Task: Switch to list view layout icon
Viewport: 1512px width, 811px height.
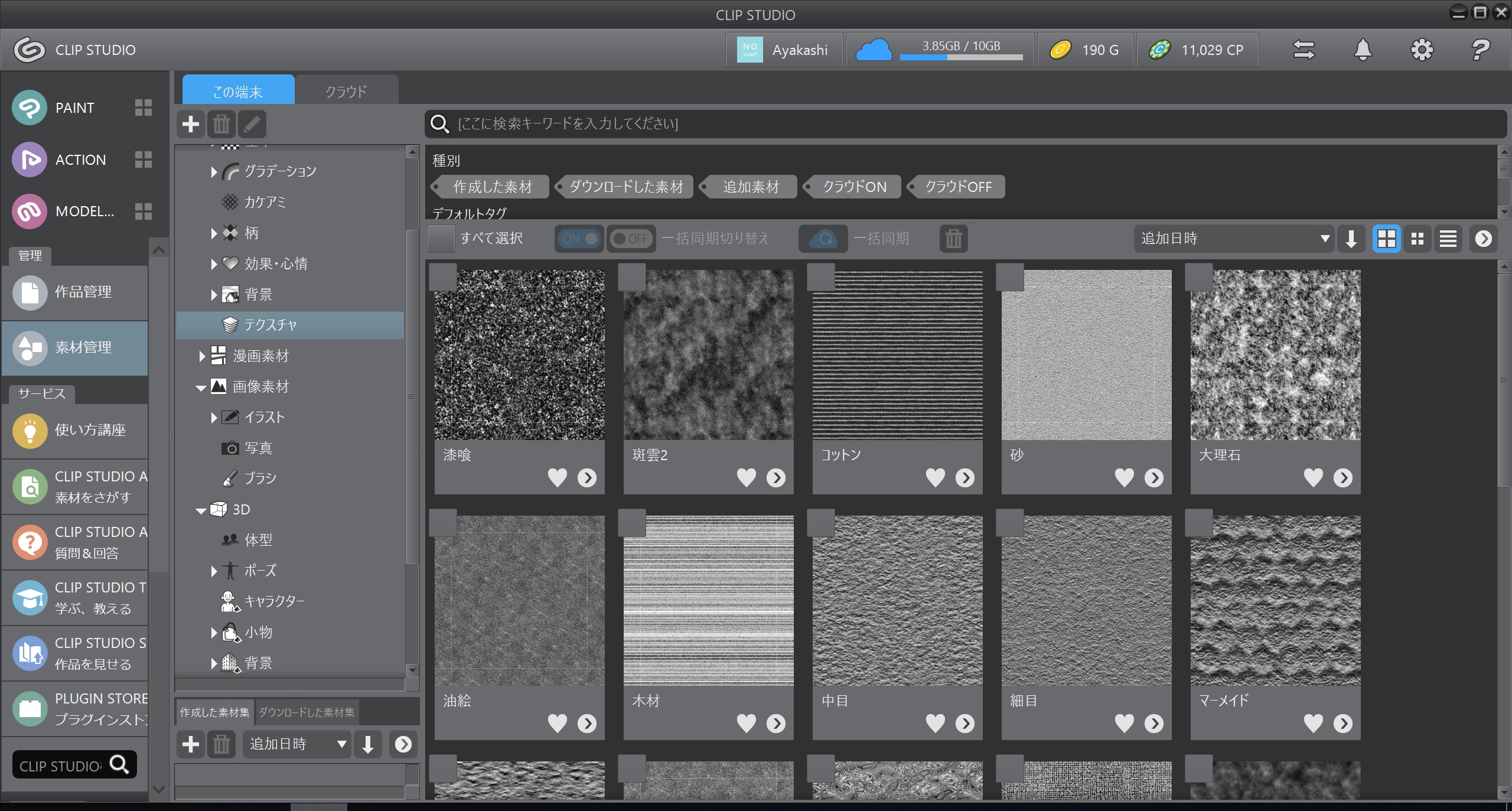Action: click(1448, 239)
